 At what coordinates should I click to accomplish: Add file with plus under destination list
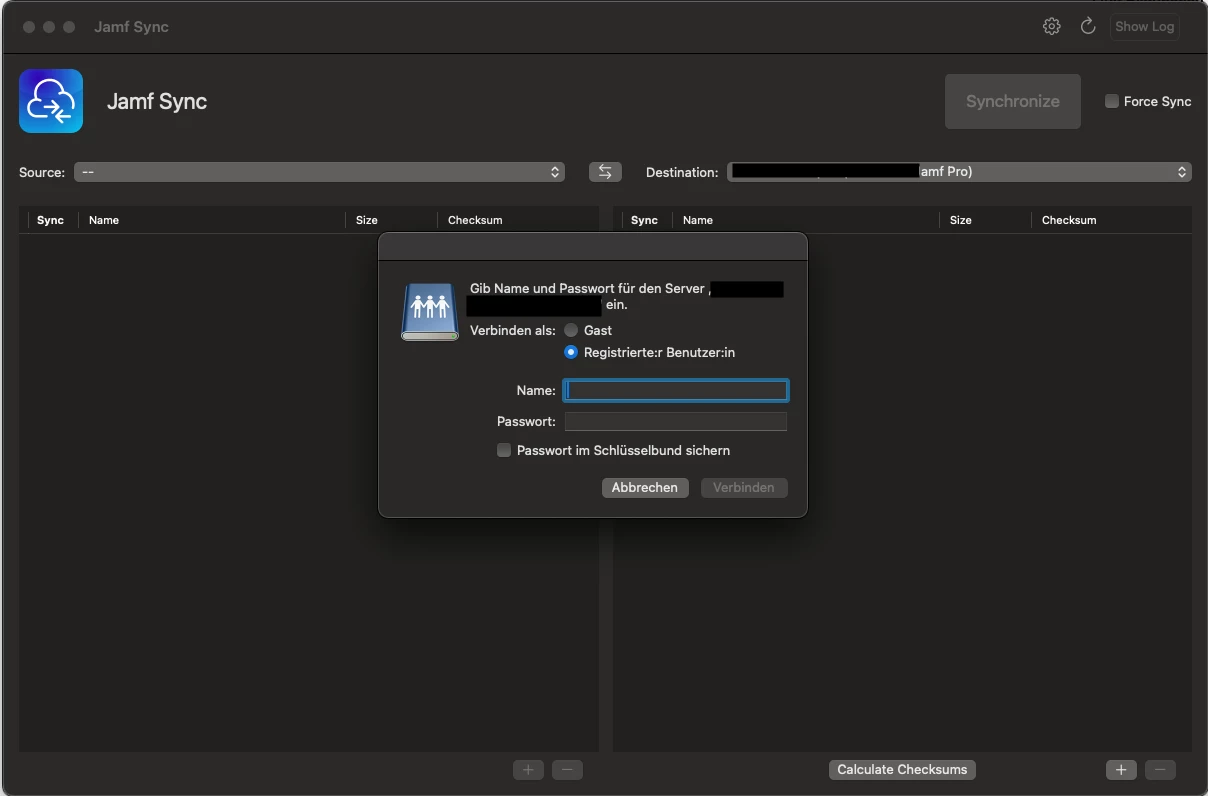tap(1121, 769)
